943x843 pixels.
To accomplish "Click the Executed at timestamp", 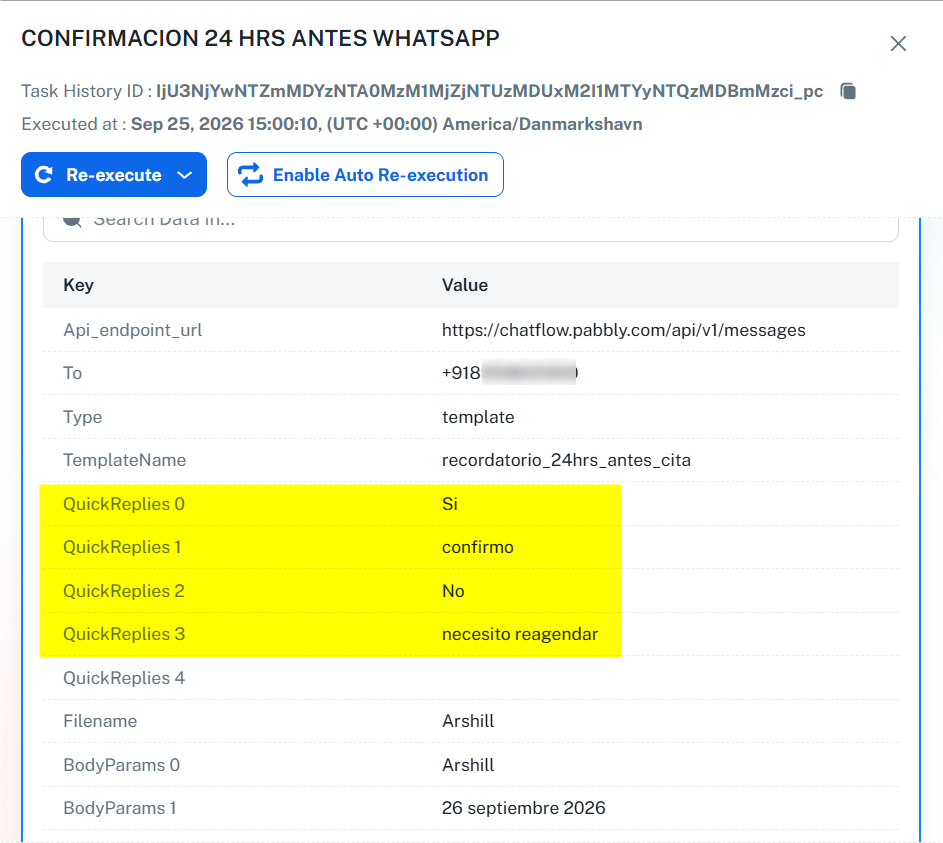I will [x=387, y=124].
